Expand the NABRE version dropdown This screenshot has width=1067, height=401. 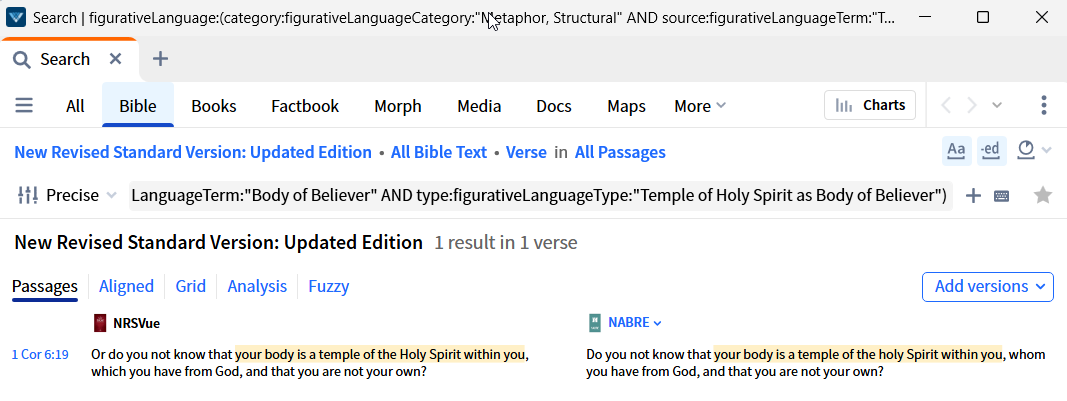point(657,323)
